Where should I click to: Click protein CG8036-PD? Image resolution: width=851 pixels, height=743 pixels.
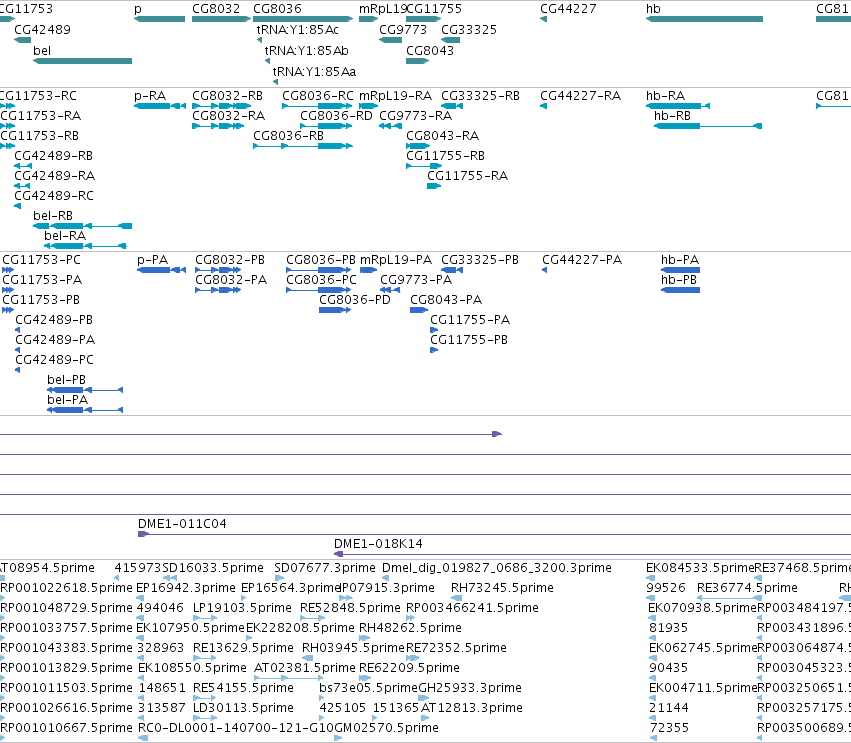355,300
